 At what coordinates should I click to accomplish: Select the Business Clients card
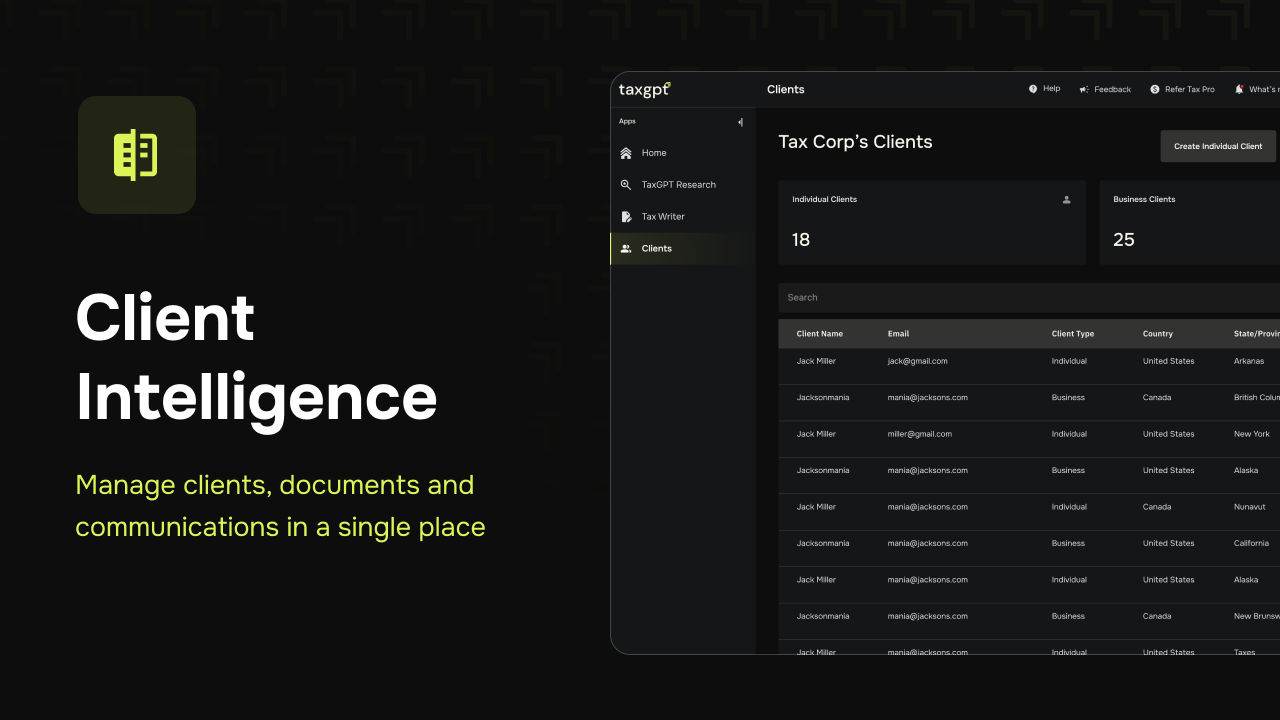[x=1189, y=222]
